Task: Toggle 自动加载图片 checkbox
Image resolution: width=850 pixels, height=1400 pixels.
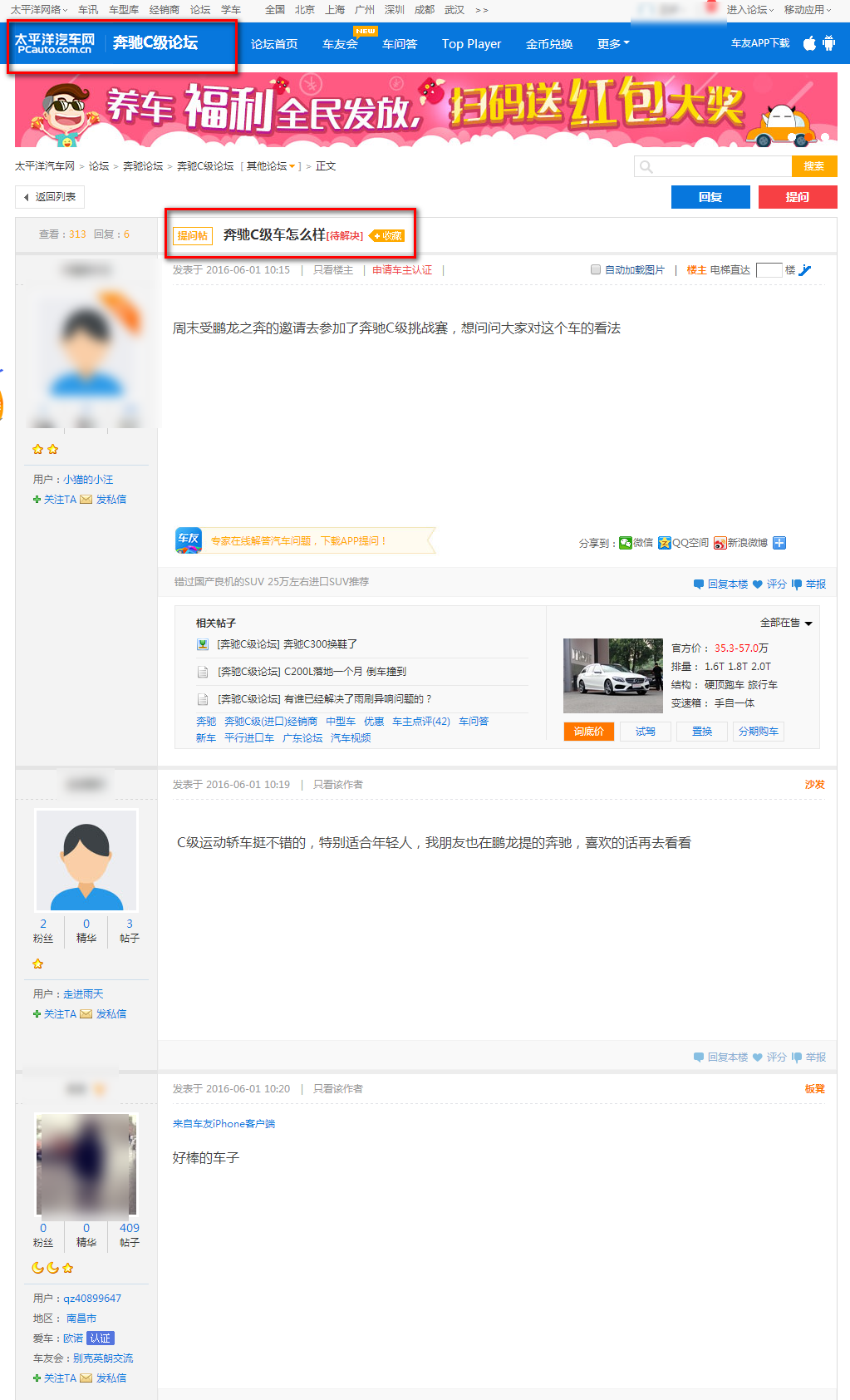Action: coord(595,269)
